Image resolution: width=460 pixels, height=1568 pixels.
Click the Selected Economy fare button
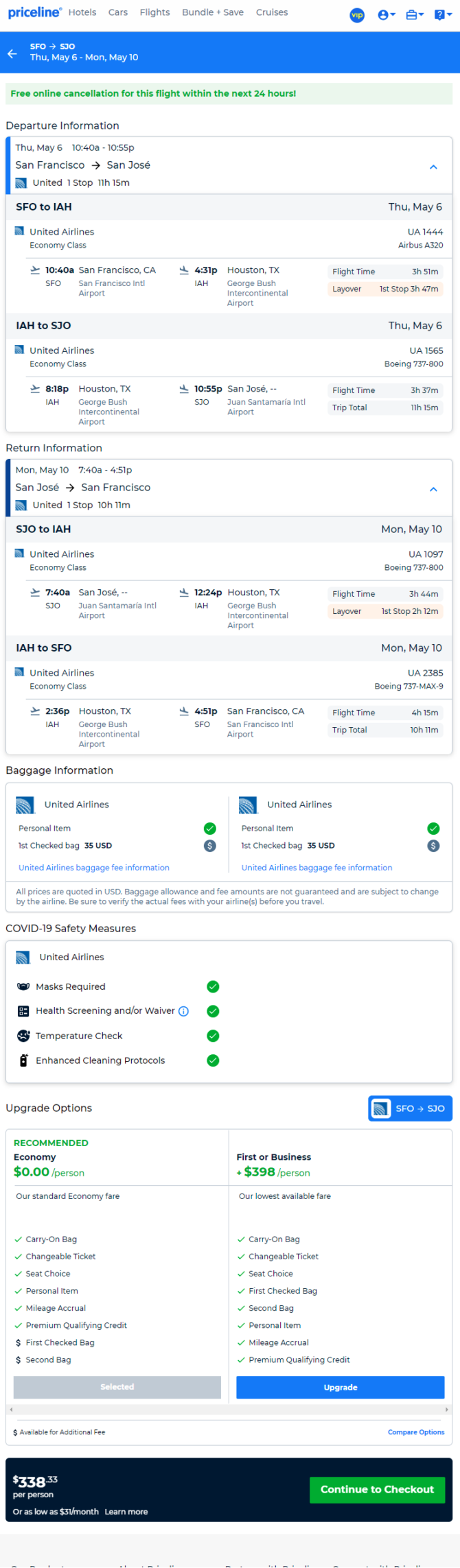117,1387
